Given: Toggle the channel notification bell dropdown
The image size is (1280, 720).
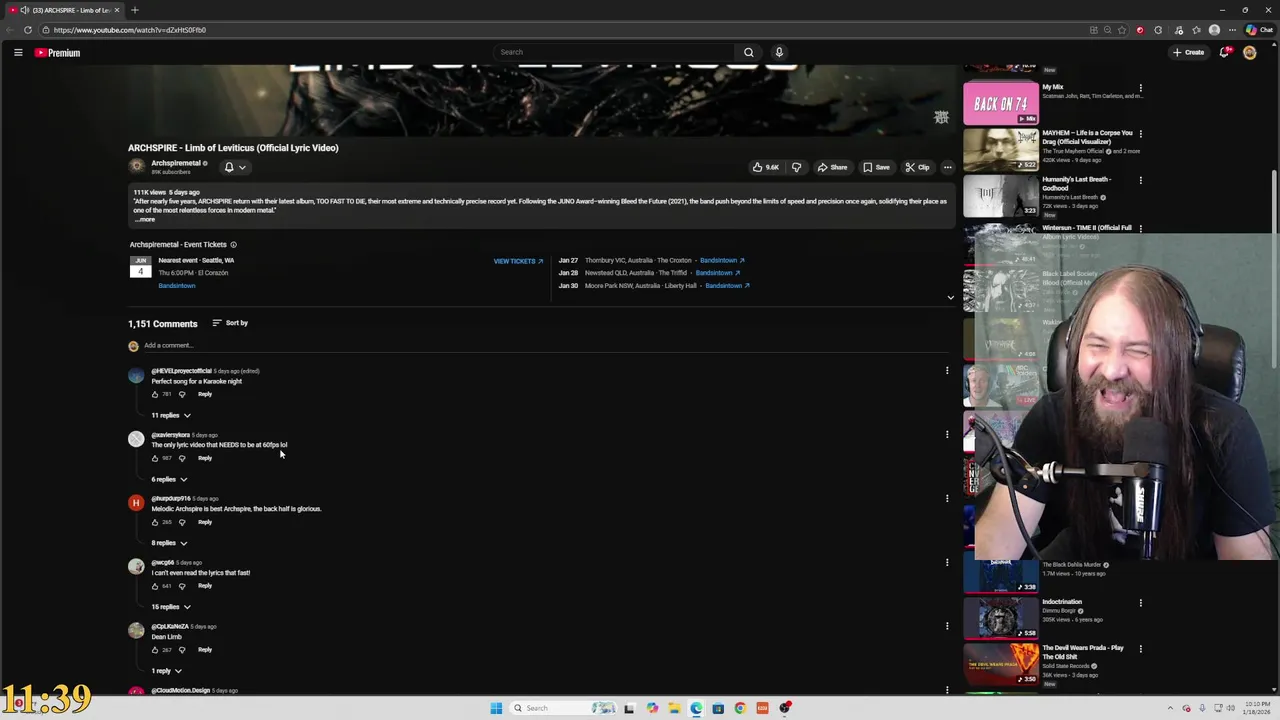Looking at the screenshot, I should point(234,167).
